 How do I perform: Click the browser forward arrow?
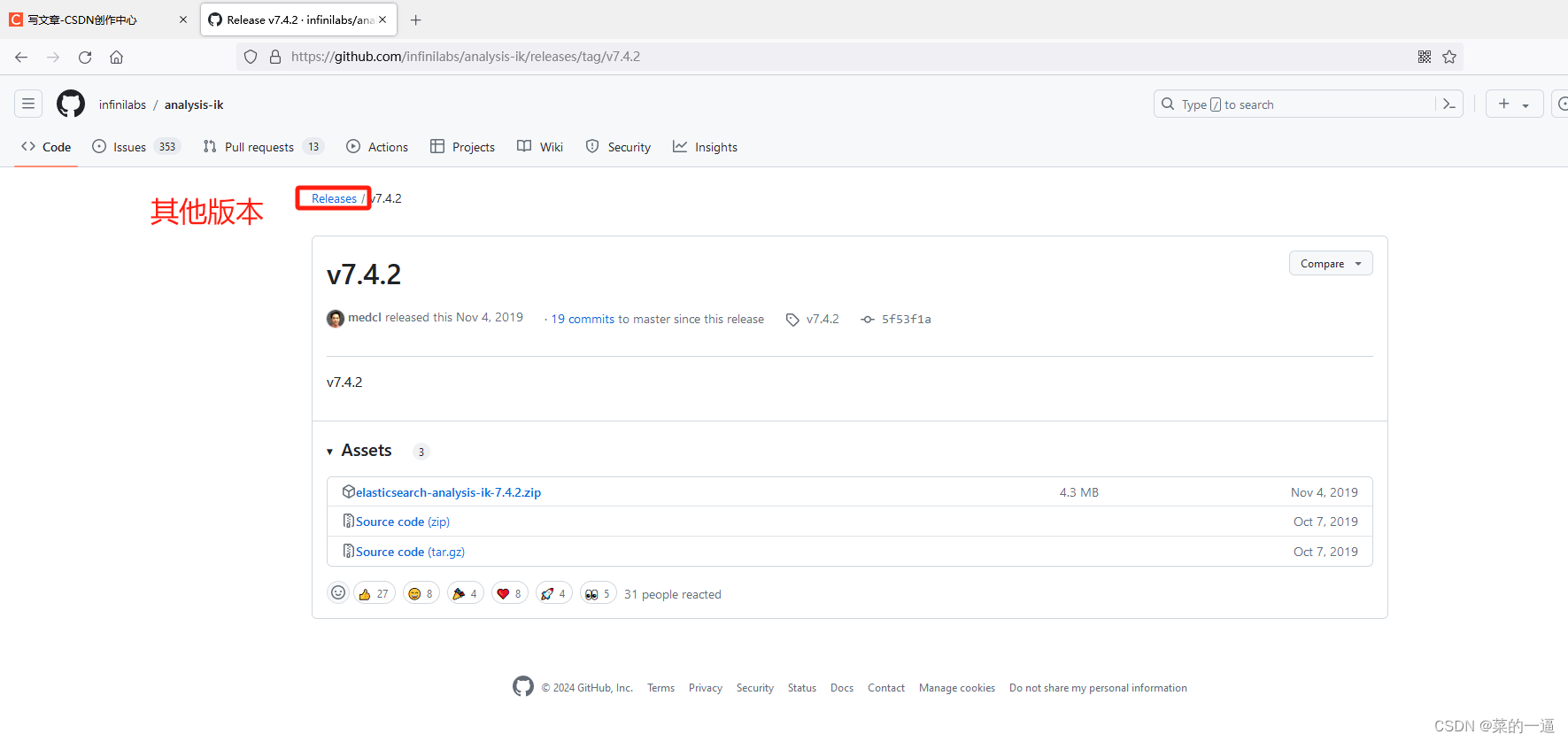click(x=53, y=57)
